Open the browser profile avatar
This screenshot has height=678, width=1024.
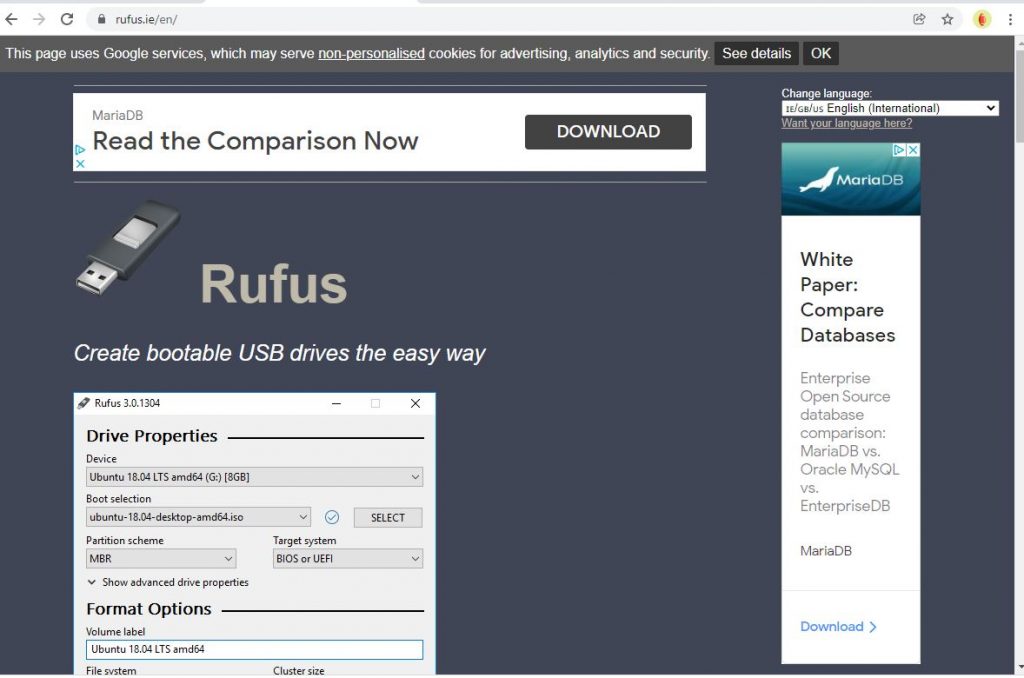[982, 20]
